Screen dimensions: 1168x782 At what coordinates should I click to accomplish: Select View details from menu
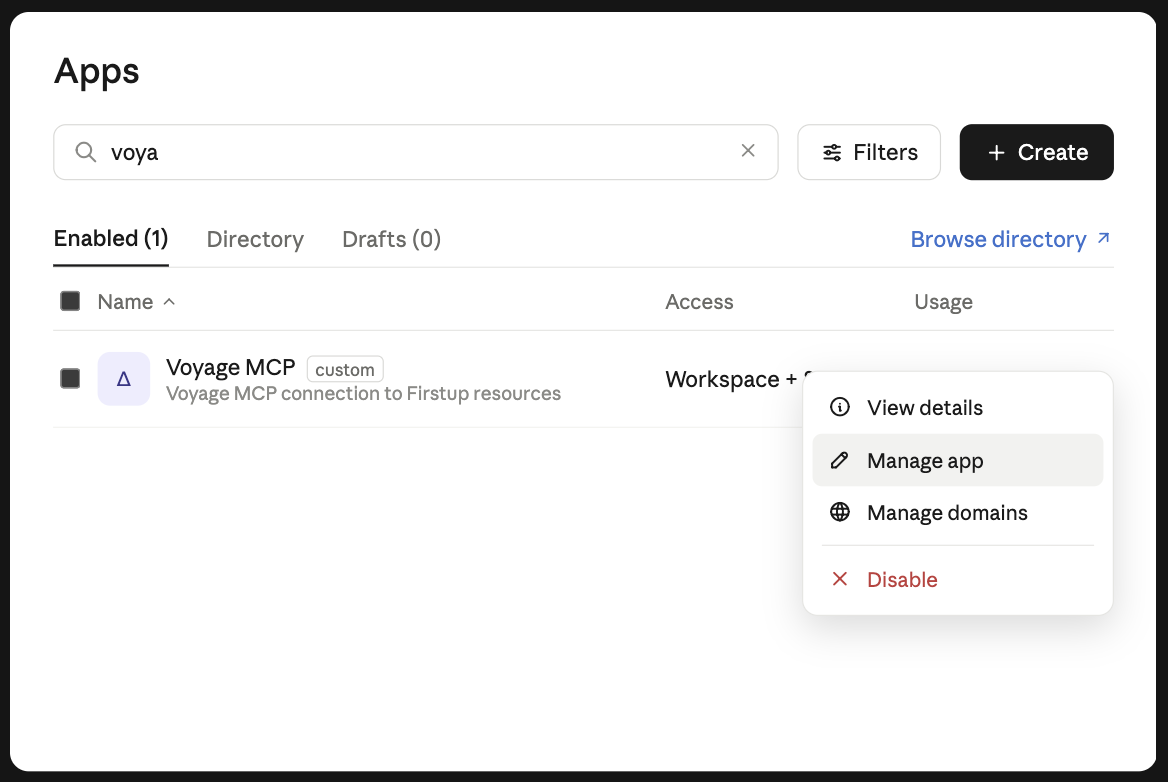click(957, 407)
